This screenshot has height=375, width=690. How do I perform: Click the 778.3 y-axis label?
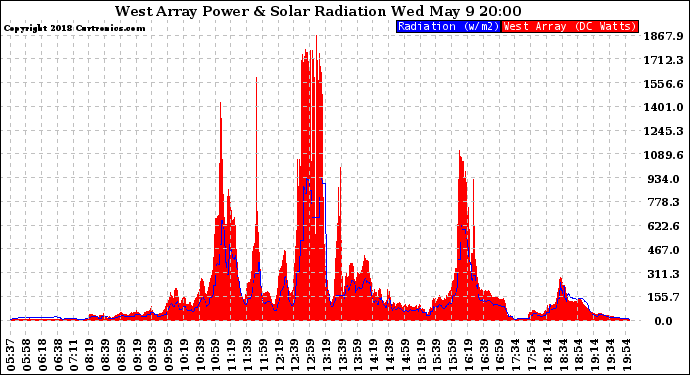point(664,202)
